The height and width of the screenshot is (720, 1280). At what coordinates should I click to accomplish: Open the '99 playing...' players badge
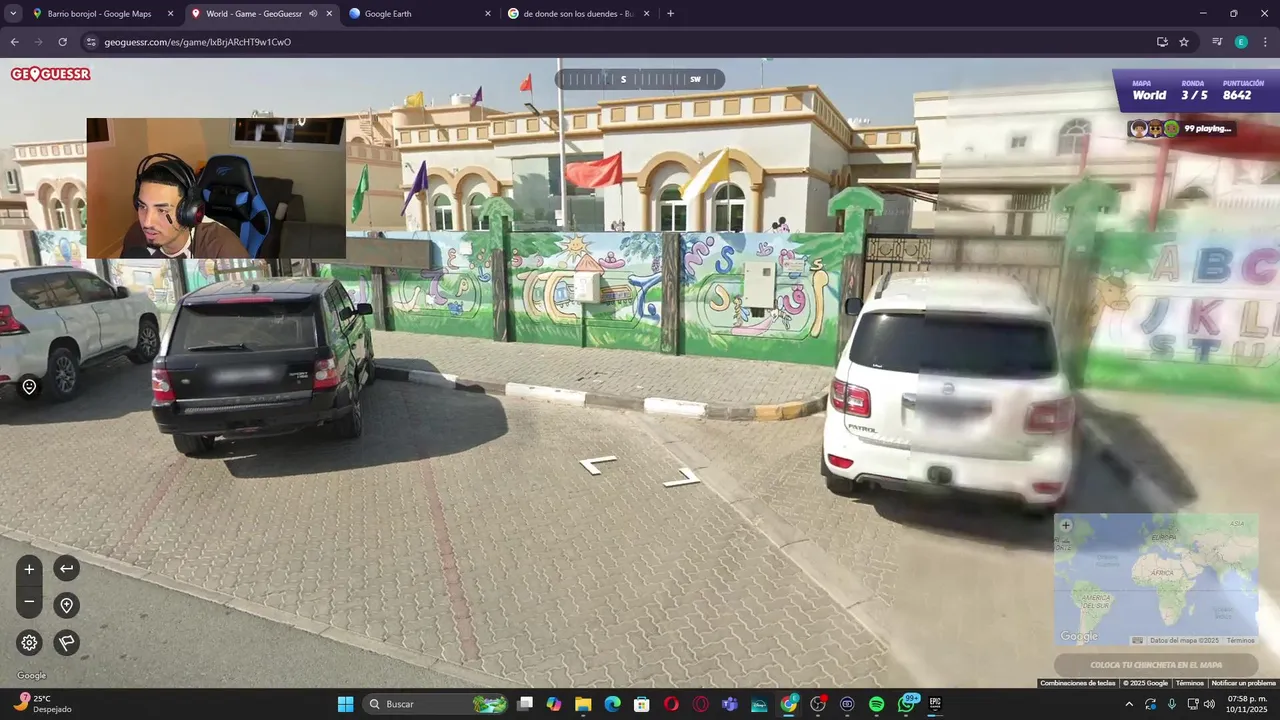coord(1181,128)
